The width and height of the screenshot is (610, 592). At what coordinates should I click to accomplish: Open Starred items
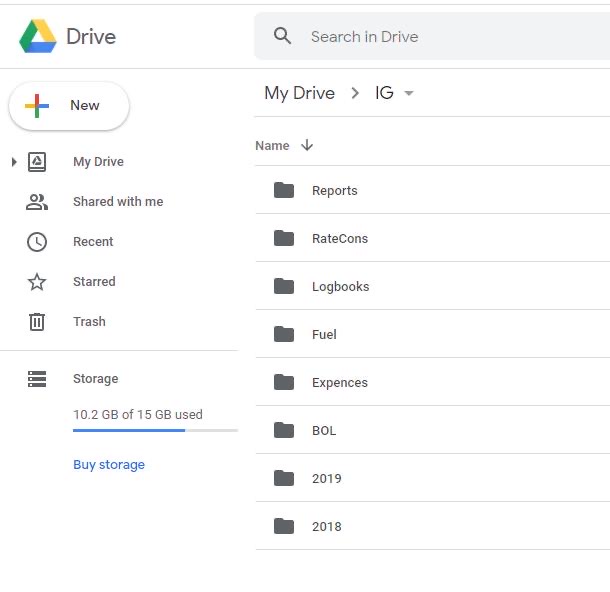coord(94,281)
